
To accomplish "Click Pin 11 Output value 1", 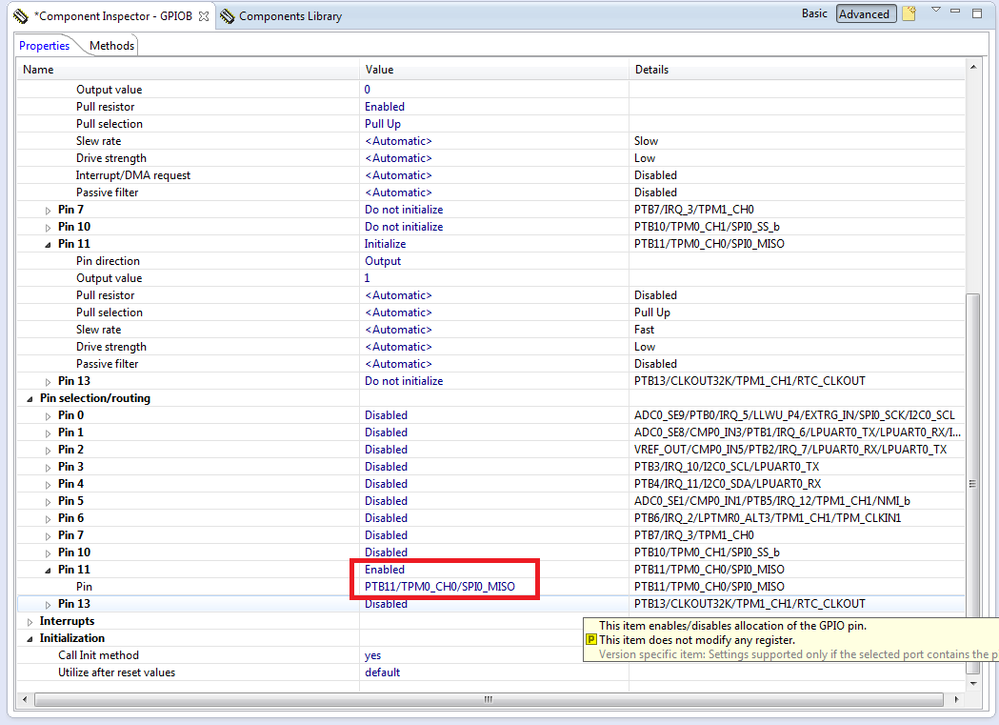I will [367, 278].
